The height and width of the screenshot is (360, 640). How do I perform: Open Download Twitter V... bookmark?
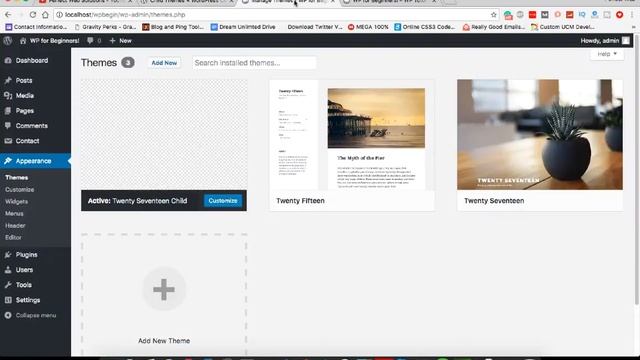pos(315,27)
